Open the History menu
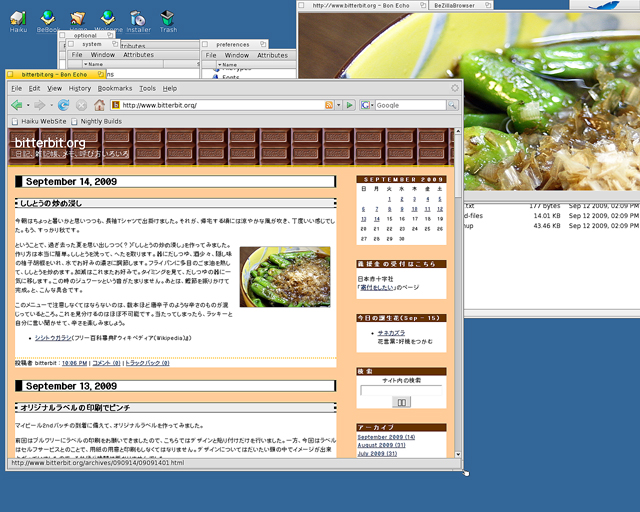640x512 pixels. (x=80, y=88)
